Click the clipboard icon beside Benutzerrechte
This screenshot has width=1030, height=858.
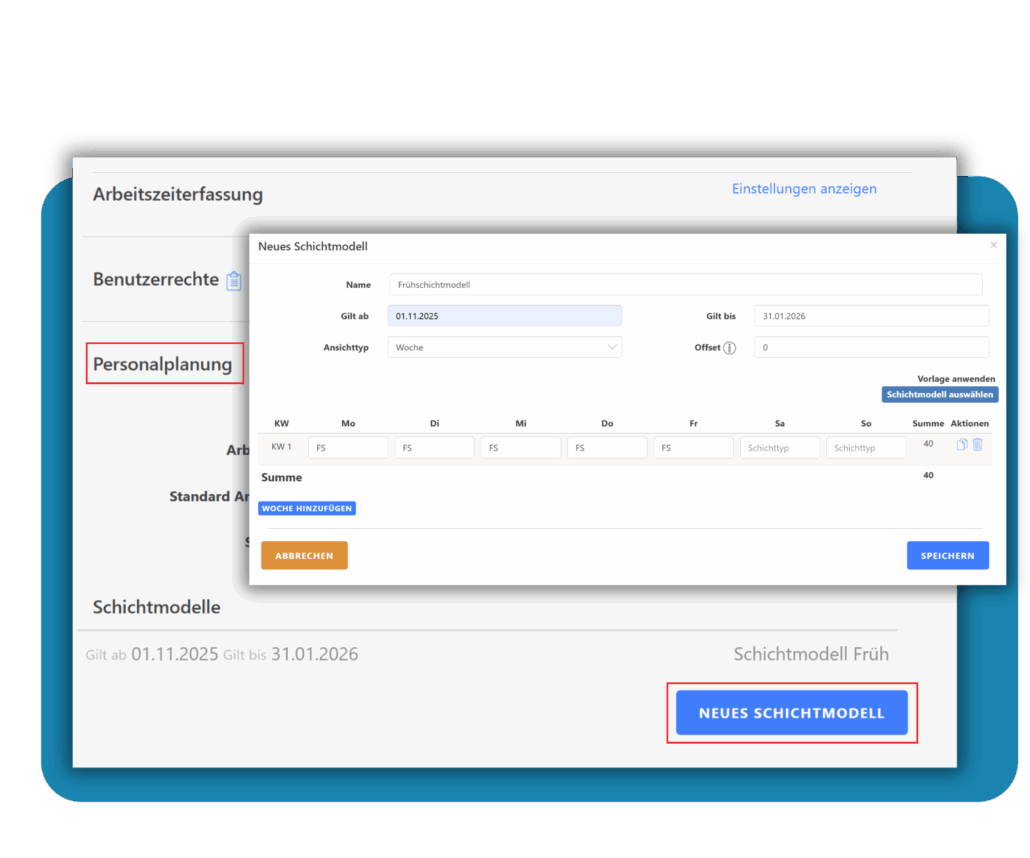click(x=234, y=281)
